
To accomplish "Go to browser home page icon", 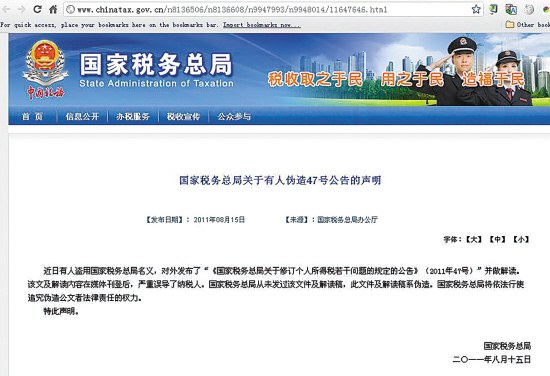I will tap(53, 9).
